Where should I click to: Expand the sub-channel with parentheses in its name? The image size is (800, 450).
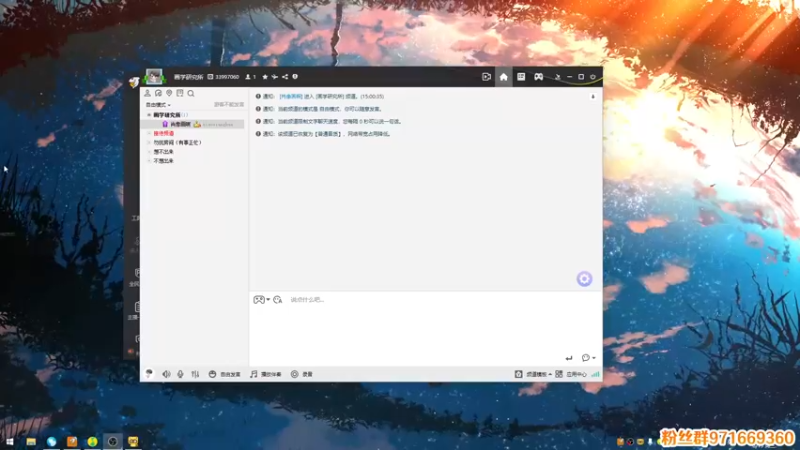[149, 142]
